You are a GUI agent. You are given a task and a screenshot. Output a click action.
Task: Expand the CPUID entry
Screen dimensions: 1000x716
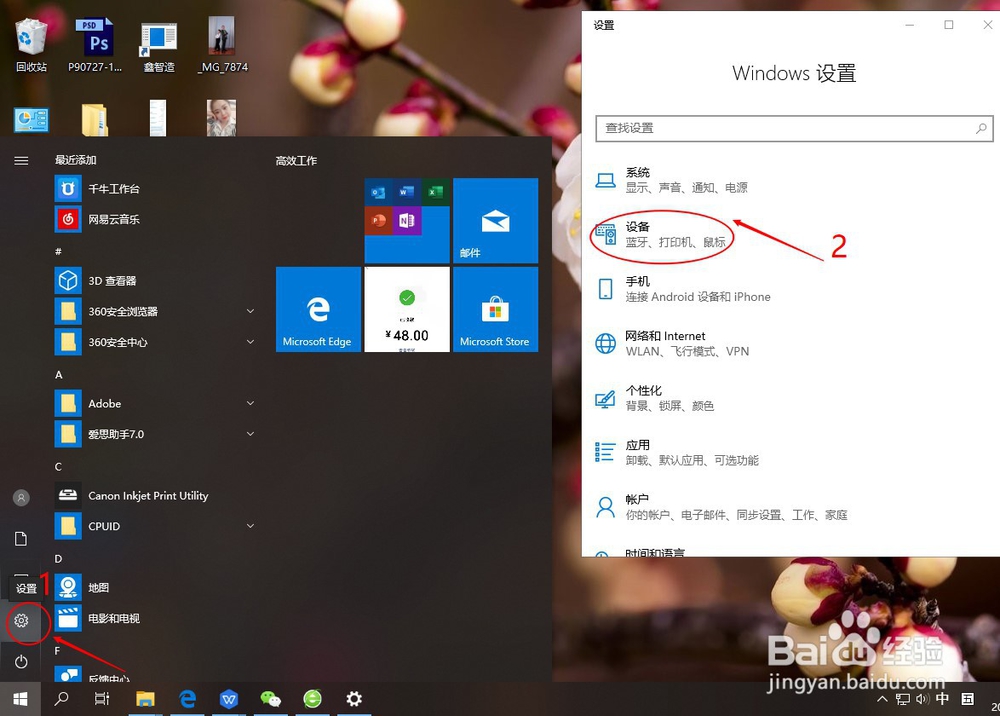point(250,525)
